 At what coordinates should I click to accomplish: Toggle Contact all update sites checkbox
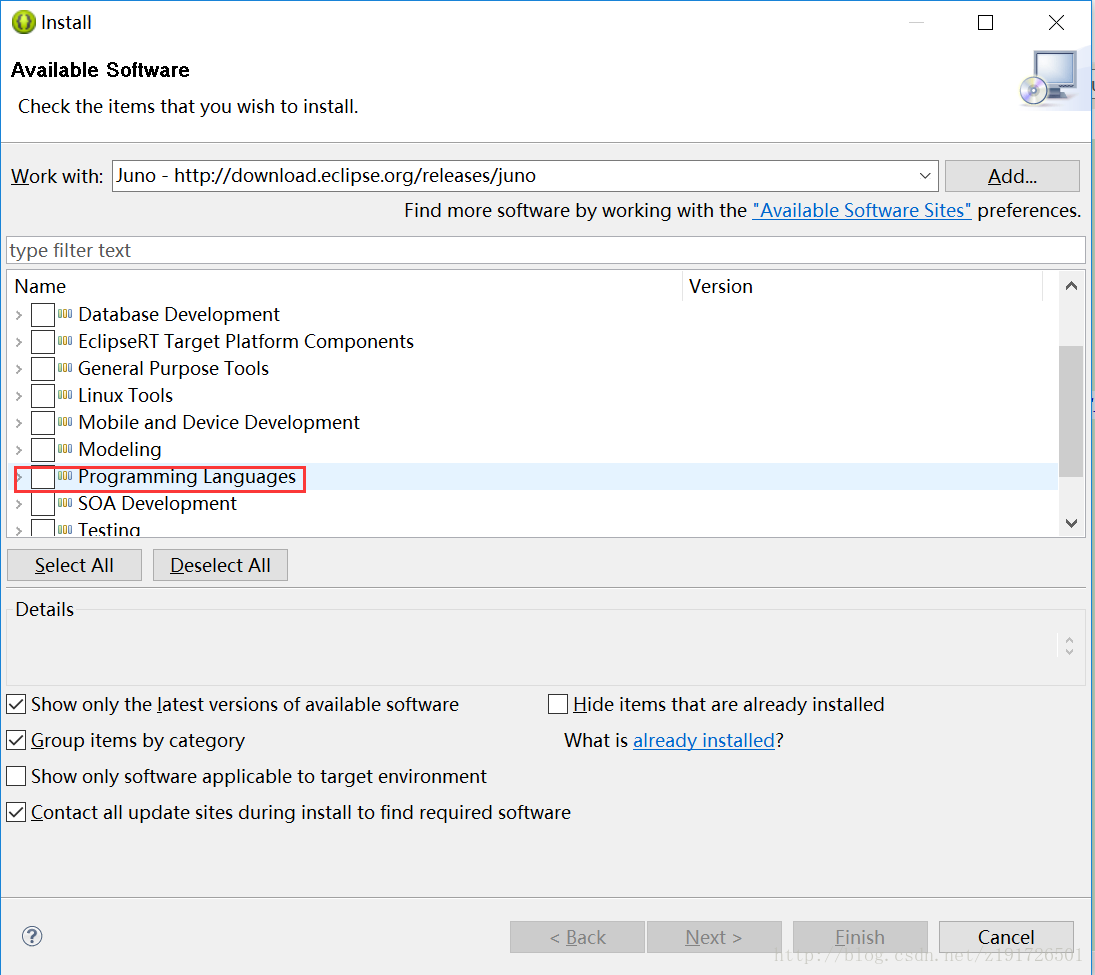pos(16,812)
